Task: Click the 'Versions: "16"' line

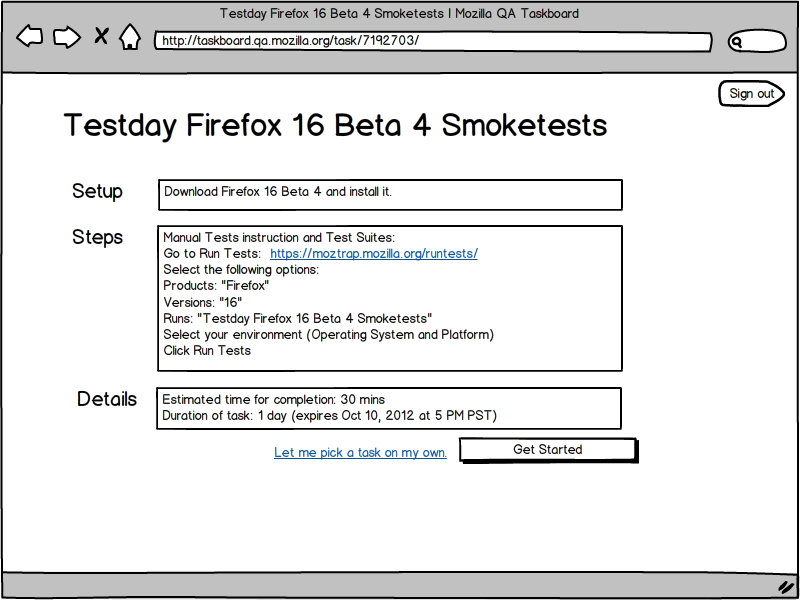Action: click(x=203, y=302)
